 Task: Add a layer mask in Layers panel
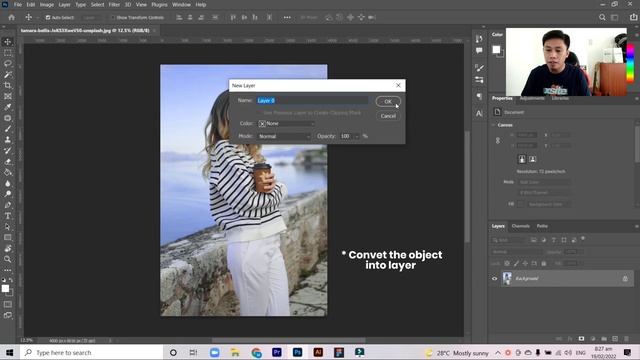pyautogui.click(x=581, y=339)
